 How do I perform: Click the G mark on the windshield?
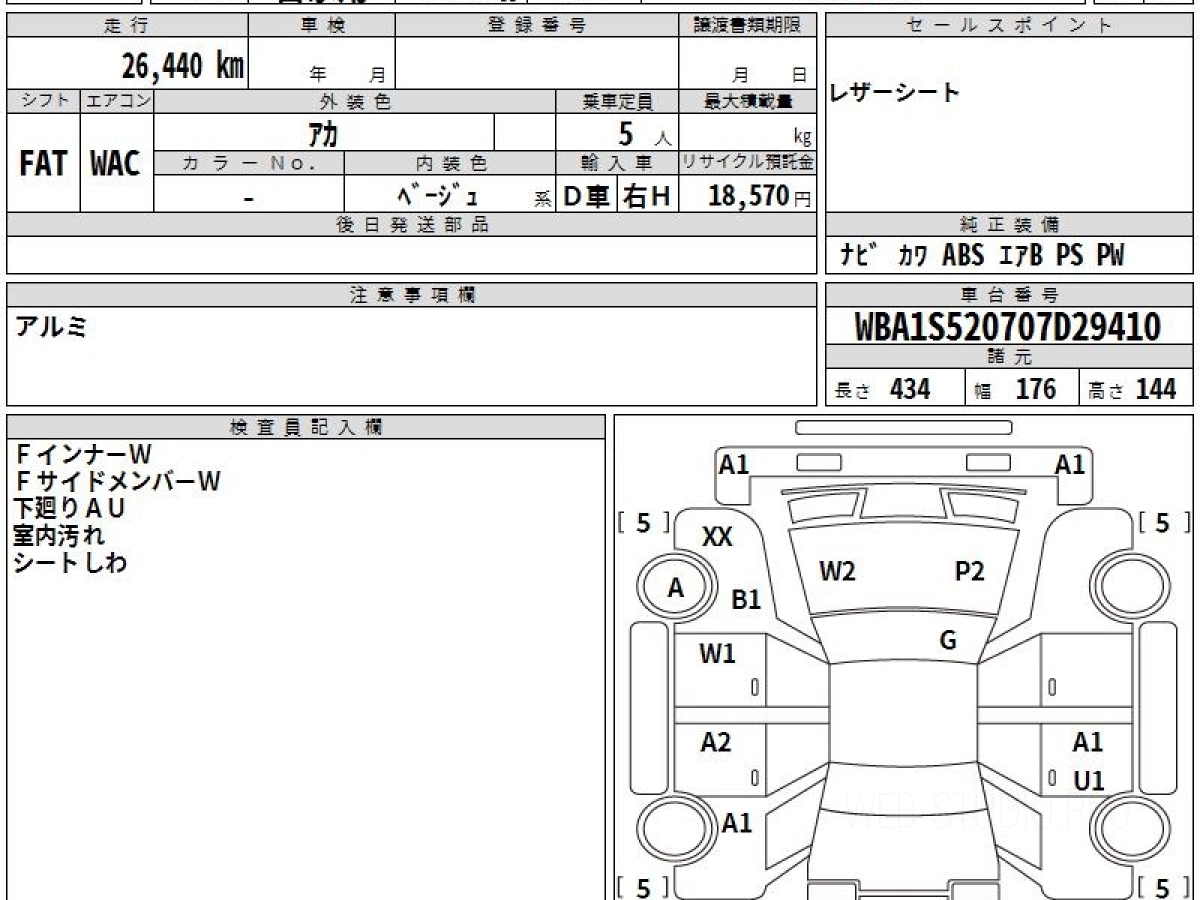(x=948, y=641)
